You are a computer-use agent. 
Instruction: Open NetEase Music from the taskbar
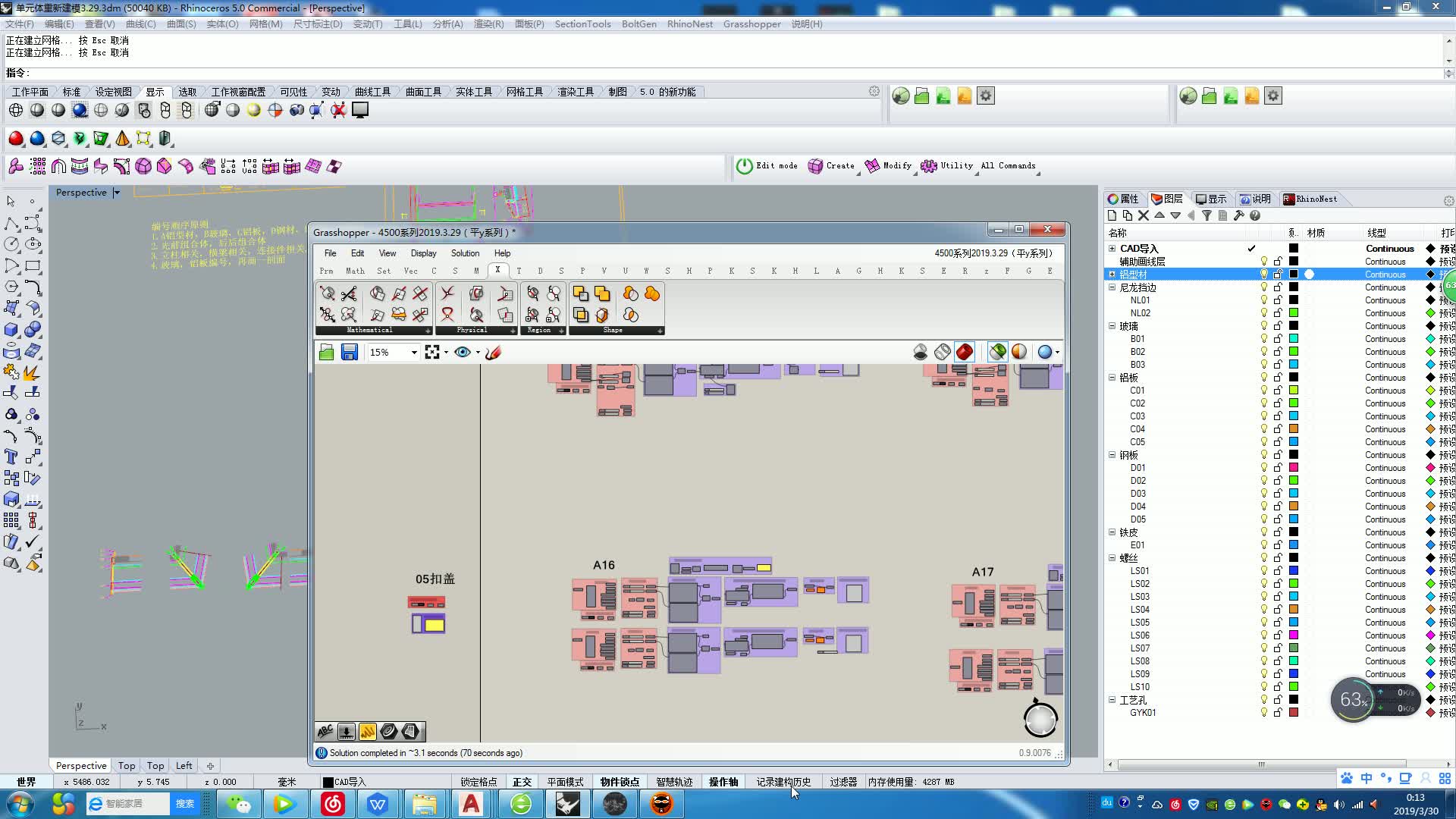point(333,804)
